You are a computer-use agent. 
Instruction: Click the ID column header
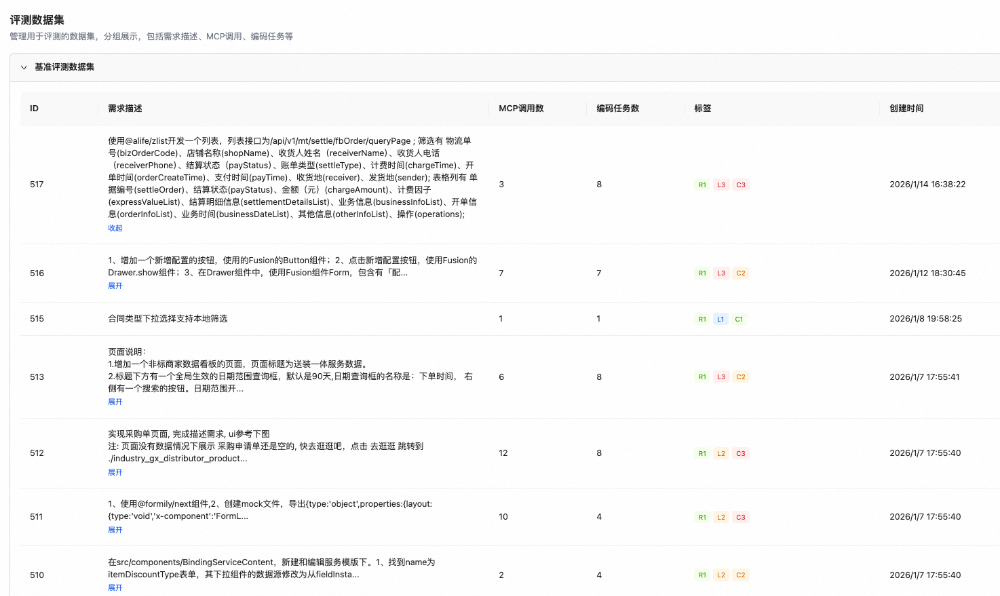tap(34, 108)
